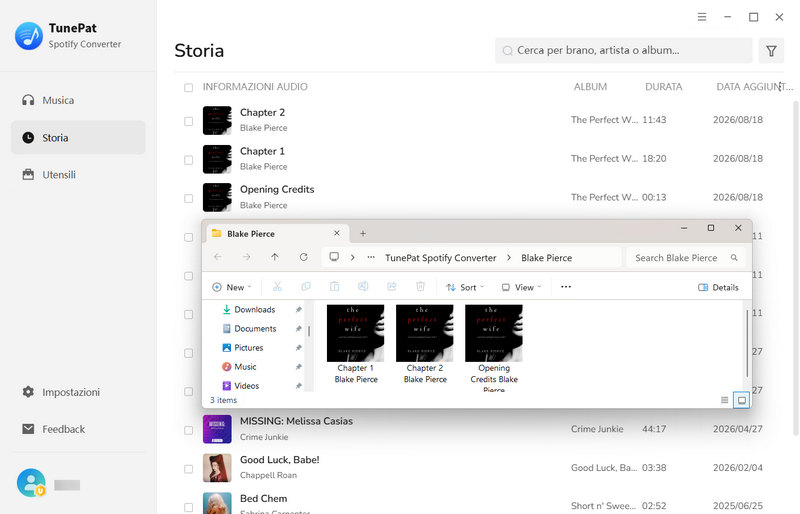Check the MISSING: Melissa Casias checkbox
The height and width of the screenshot is (514, 800).
[188, 430]
